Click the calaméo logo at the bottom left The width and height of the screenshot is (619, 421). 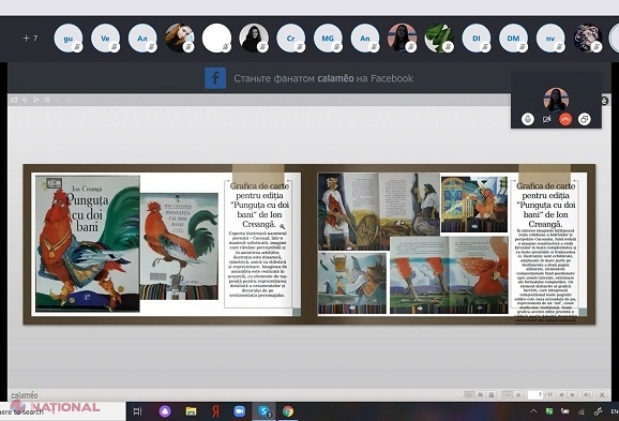pos(24,395)
